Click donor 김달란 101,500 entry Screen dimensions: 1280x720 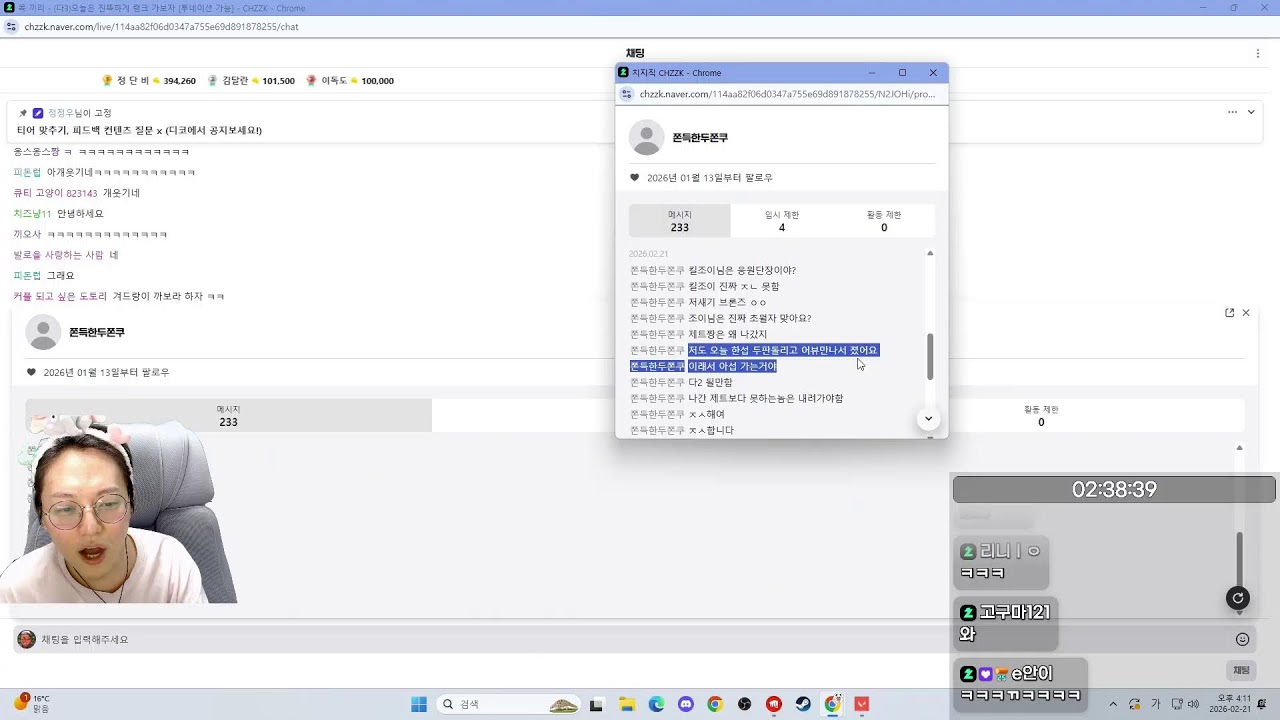pos(251,81)
